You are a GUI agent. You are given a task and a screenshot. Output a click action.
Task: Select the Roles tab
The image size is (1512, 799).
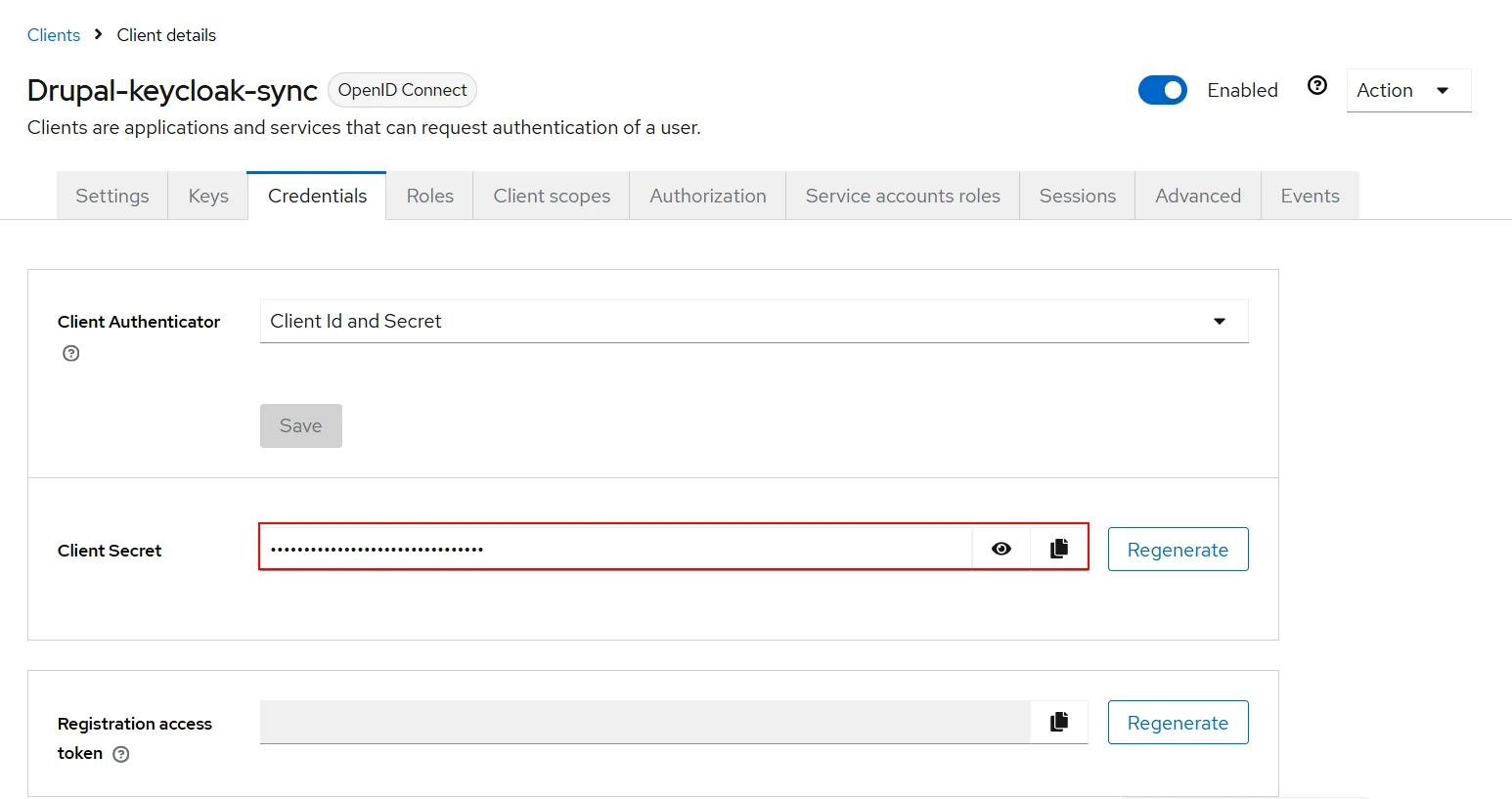(429, 196)
